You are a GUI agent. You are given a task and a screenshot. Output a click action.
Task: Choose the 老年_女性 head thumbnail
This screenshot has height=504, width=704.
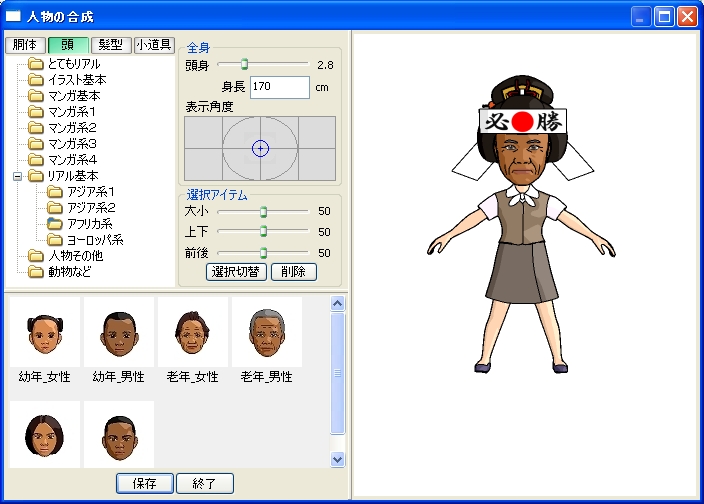[x=193, y=332]
